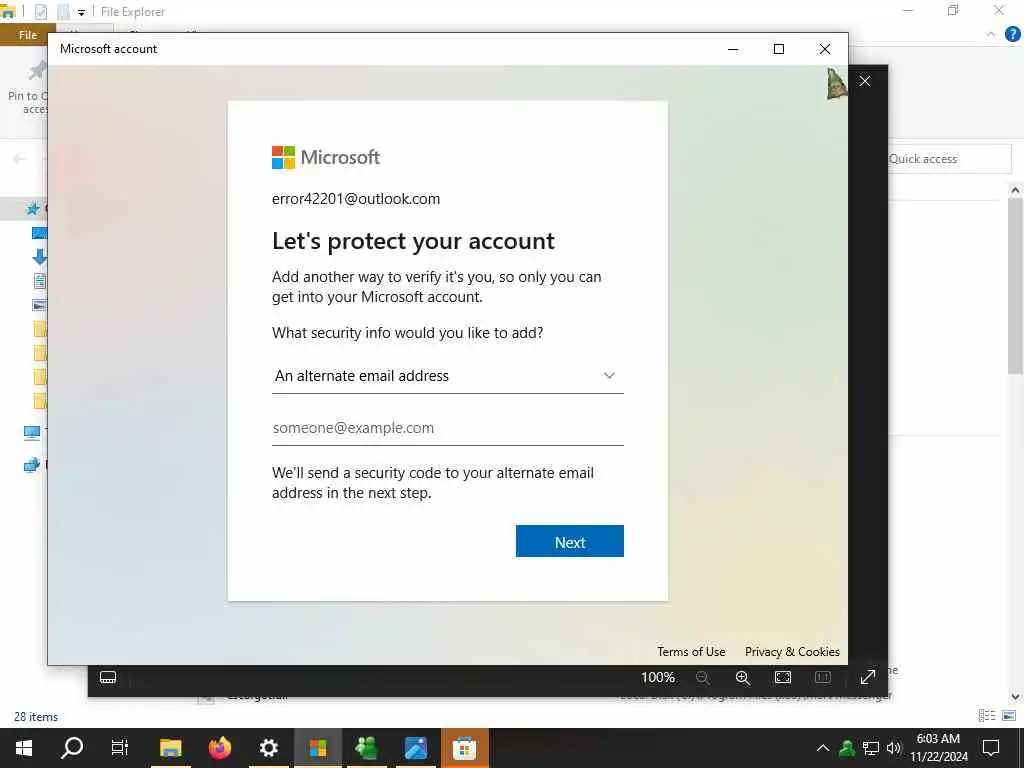
Task: Switch to Photos app in the taskbar
Action: [415, 748]
